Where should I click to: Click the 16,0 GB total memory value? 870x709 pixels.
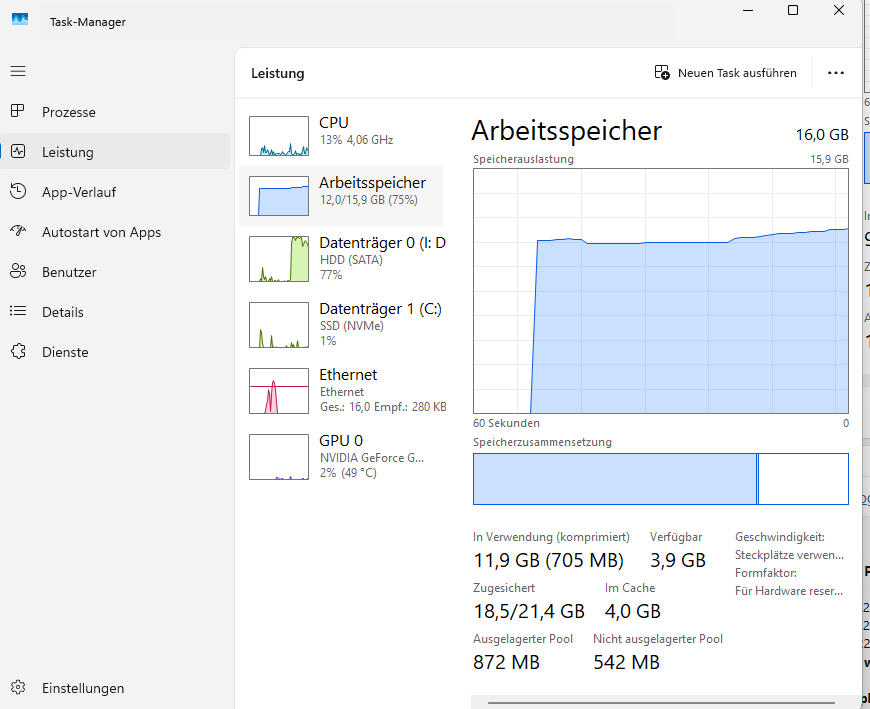(x=822, y=135)
